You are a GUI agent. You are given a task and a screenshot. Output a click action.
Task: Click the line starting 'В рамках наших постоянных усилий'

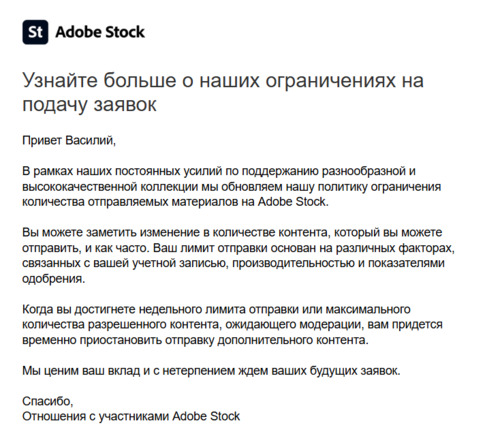point(219,171)
